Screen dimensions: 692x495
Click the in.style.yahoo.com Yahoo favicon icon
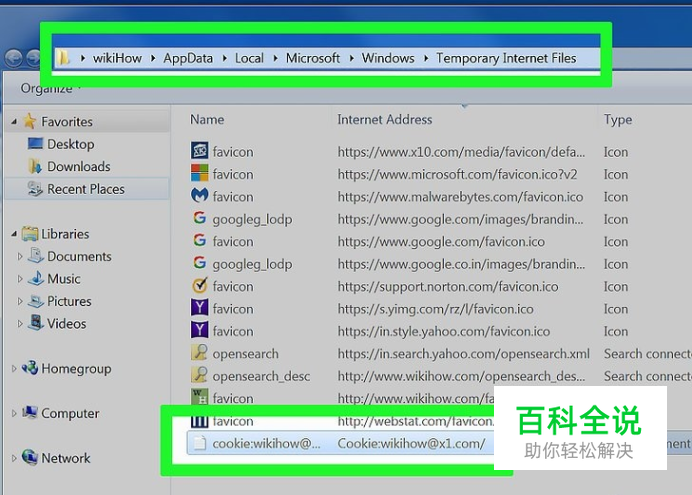click(199, 330)
